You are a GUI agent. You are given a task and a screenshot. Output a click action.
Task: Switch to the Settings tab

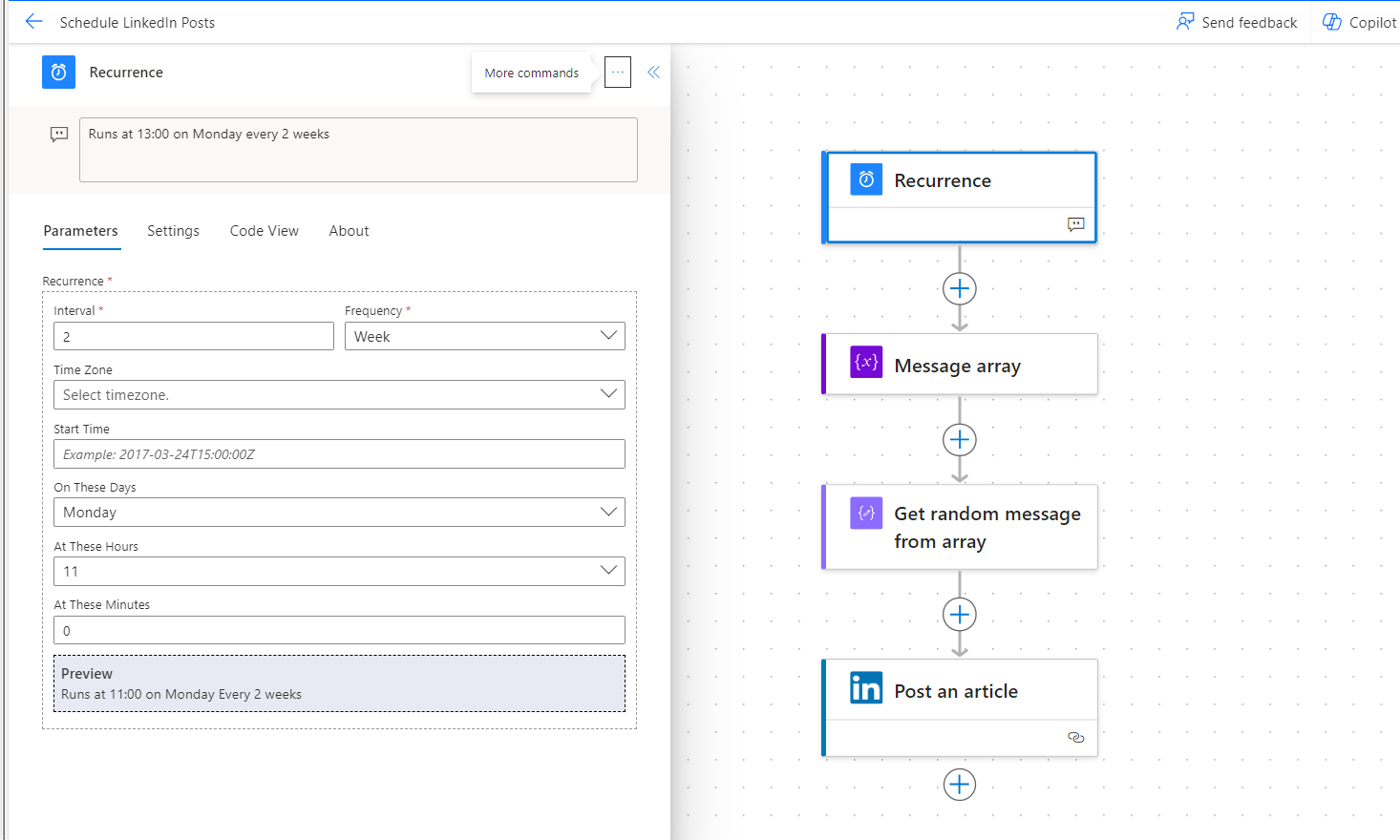click(173, 231)
